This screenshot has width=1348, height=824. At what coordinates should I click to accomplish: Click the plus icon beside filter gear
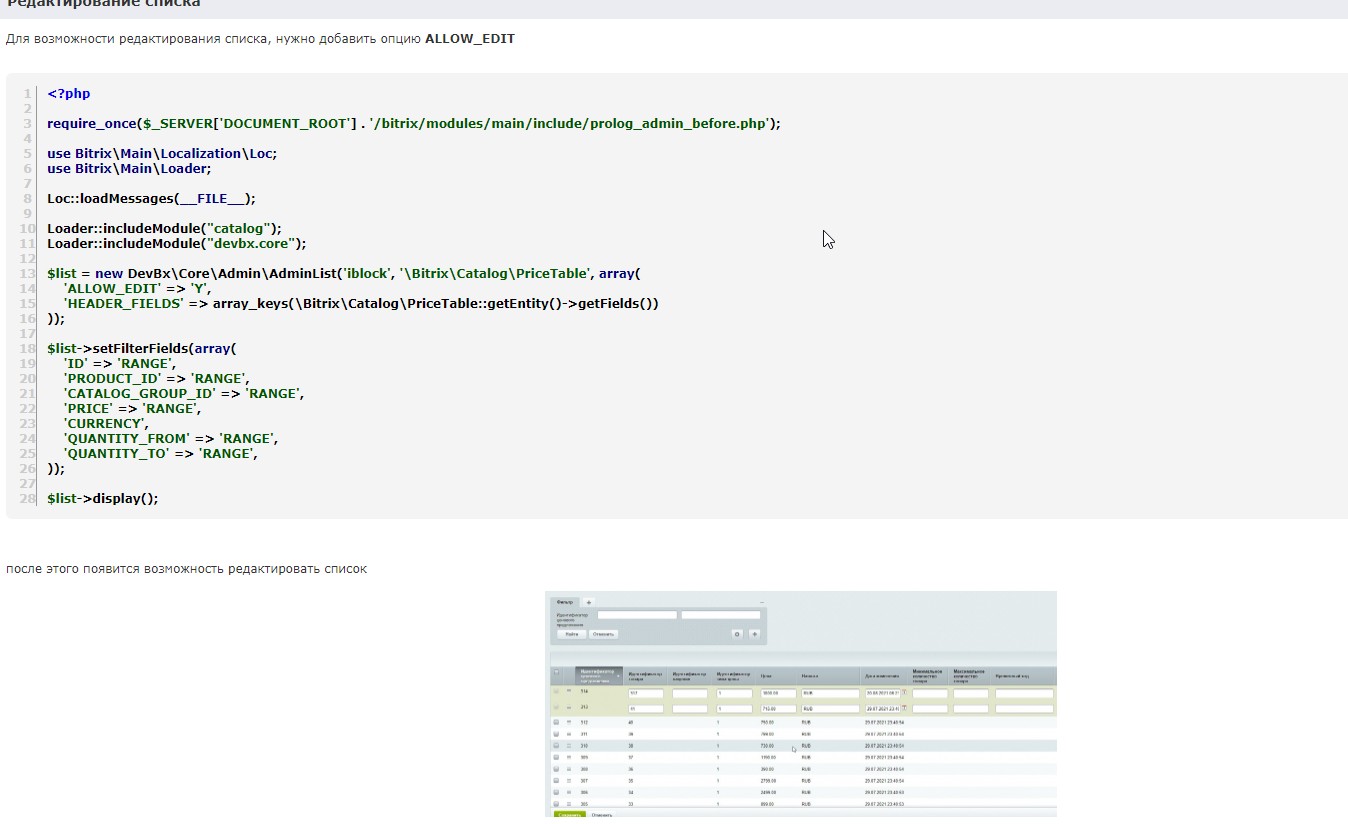pos(754,634)
